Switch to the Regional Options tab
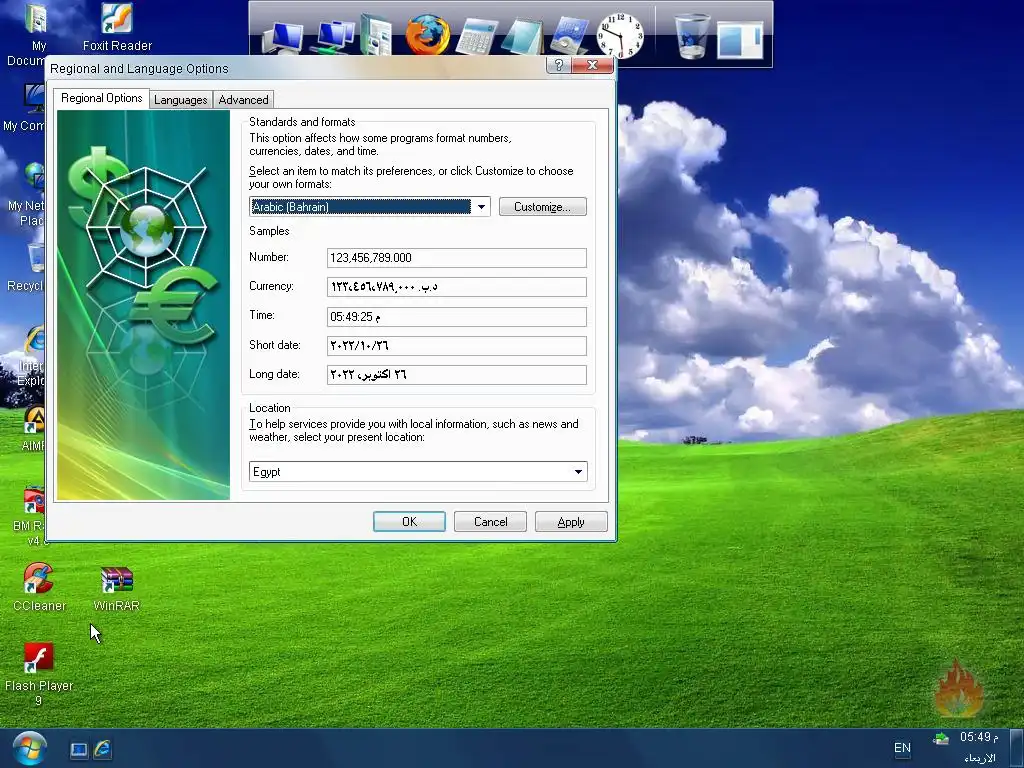Screen dimensions: 1024x768 coord(101,98)
